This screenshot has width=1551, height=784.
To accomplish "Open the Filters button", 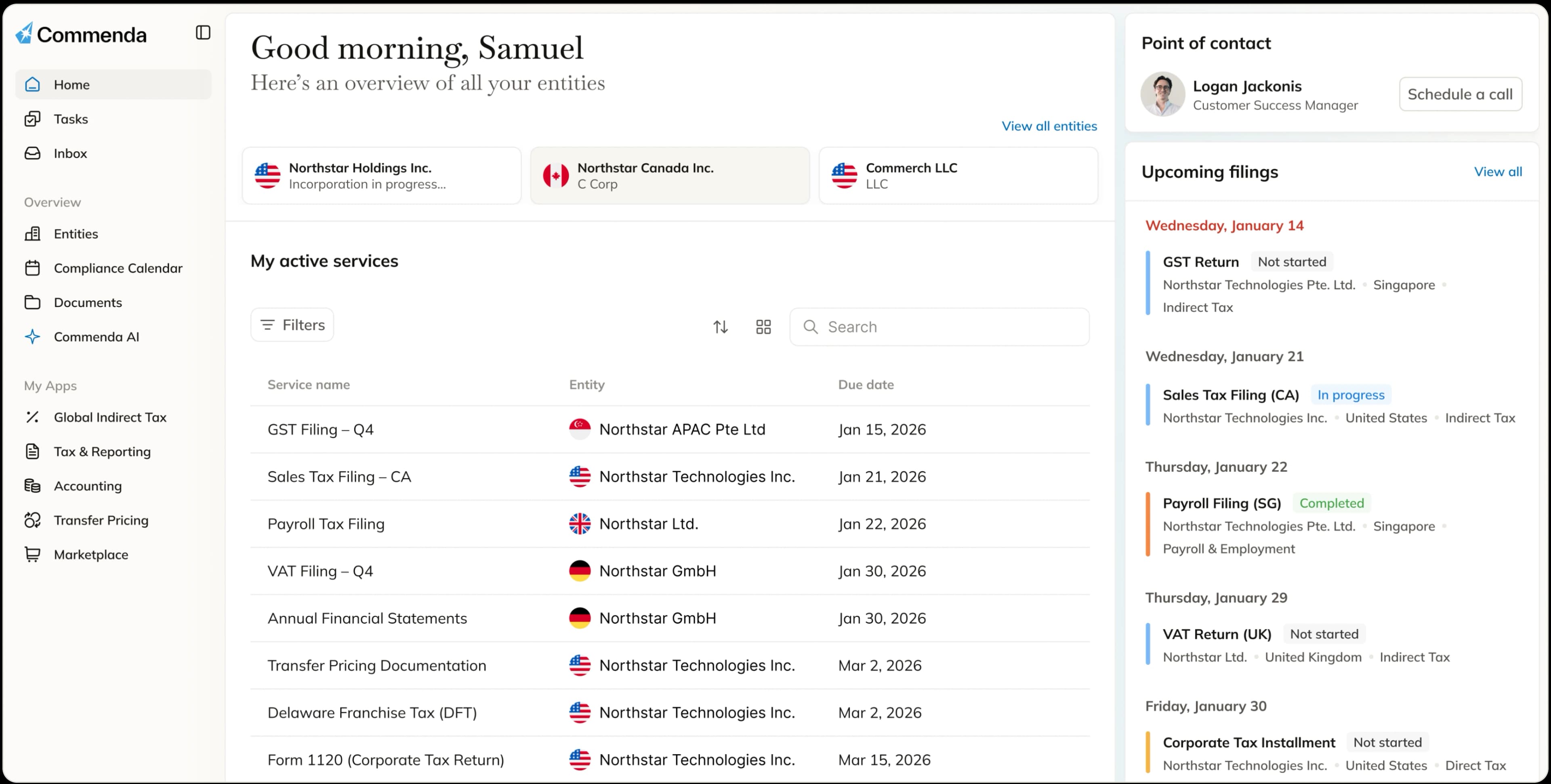I will pyautogui.click(x=292, y=325).
